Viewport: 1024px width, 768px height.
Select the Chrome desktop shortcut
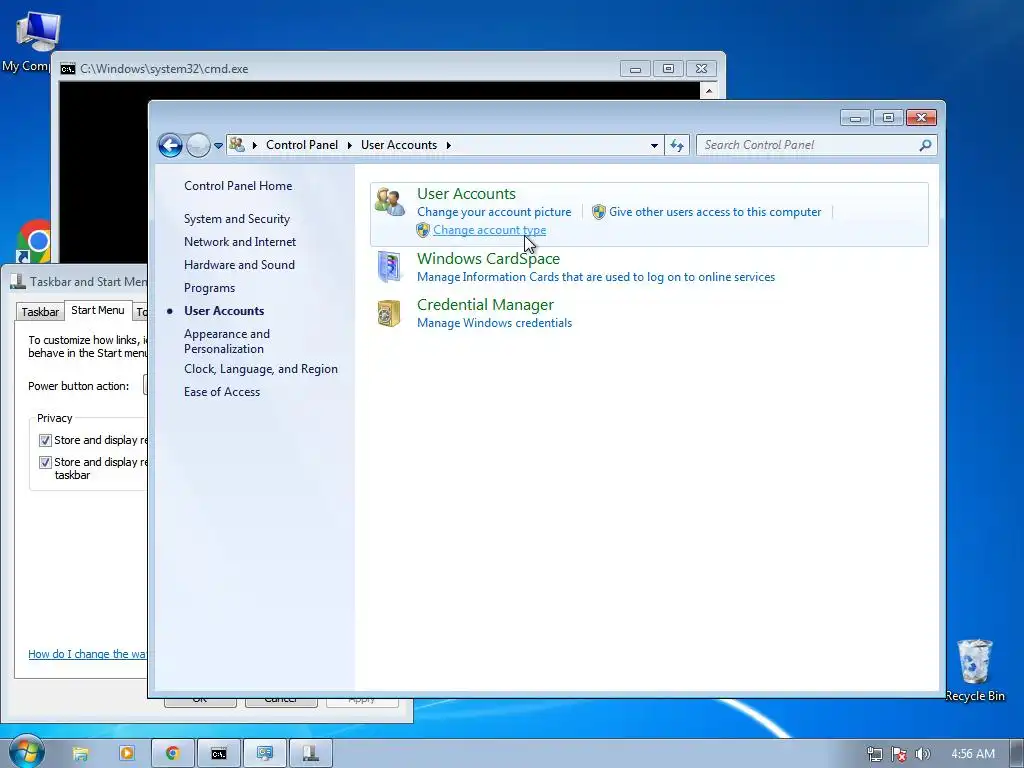coord(33,242)
